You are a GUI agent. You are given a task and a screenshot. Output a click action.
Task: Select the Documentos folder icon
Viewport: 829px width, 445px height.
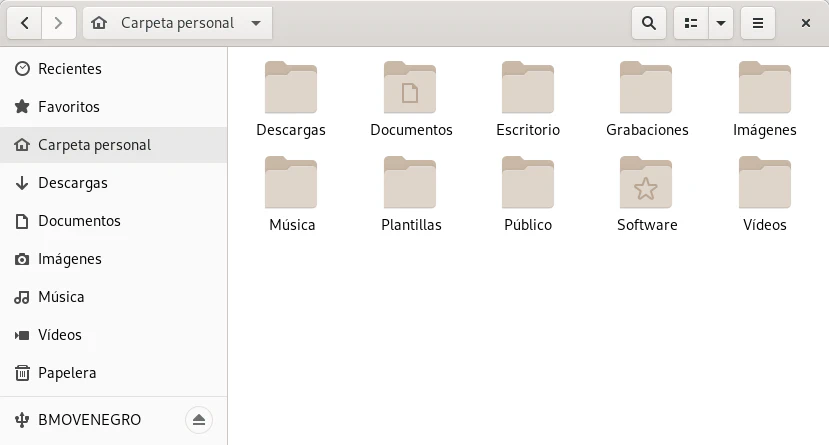click(x=410, y=88)
